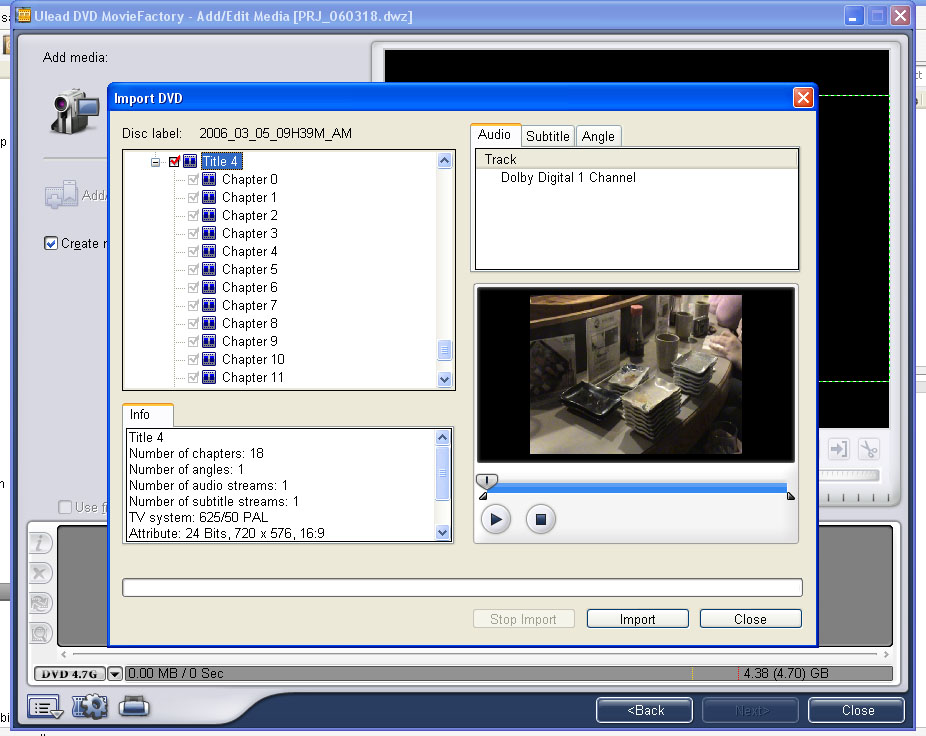This screenshot has width=926, height=736.
Task: Toggle the Chapter 0 checkbox
Action: 194,179
